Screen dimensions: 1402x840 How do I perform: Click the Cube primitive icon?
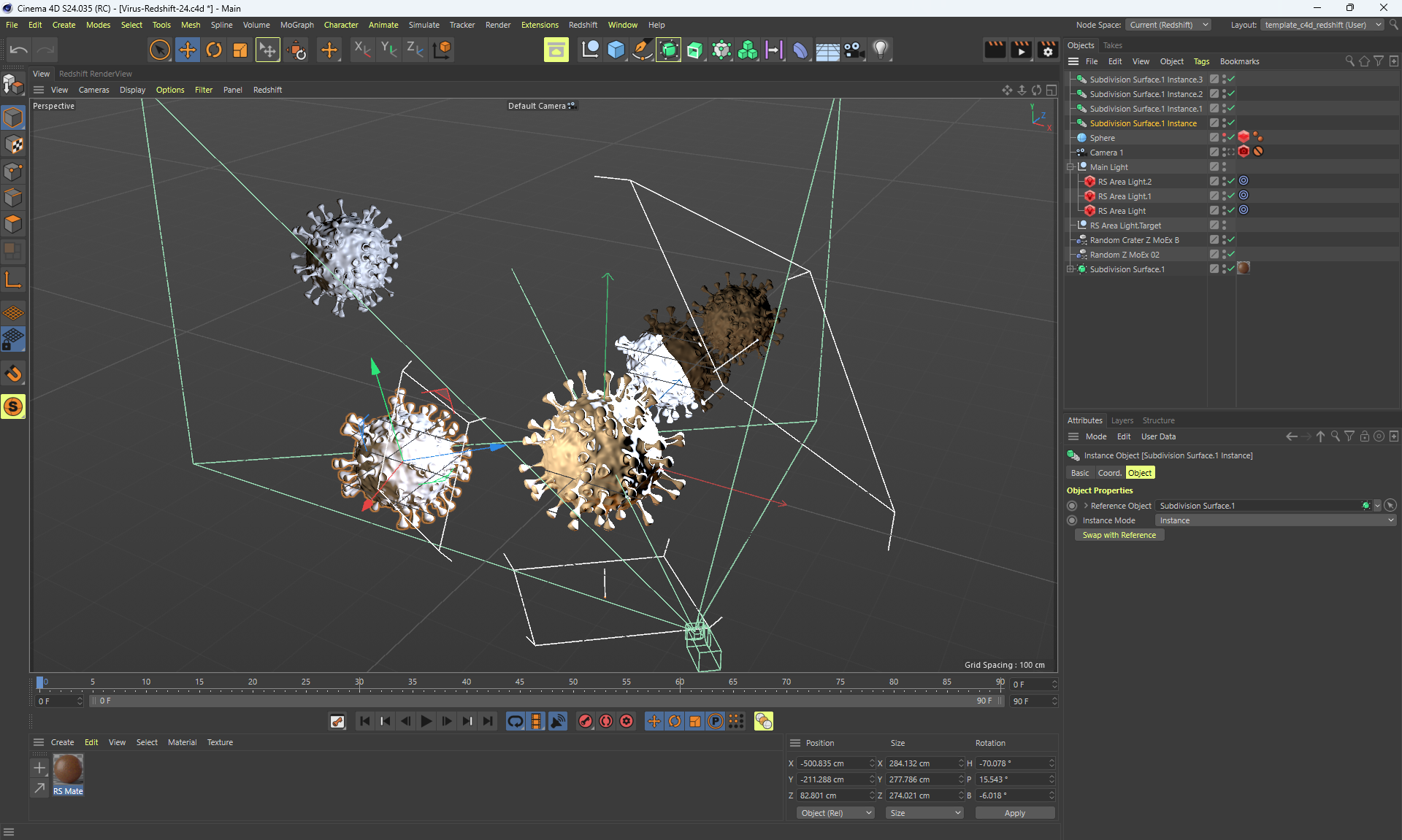[616, 50]
